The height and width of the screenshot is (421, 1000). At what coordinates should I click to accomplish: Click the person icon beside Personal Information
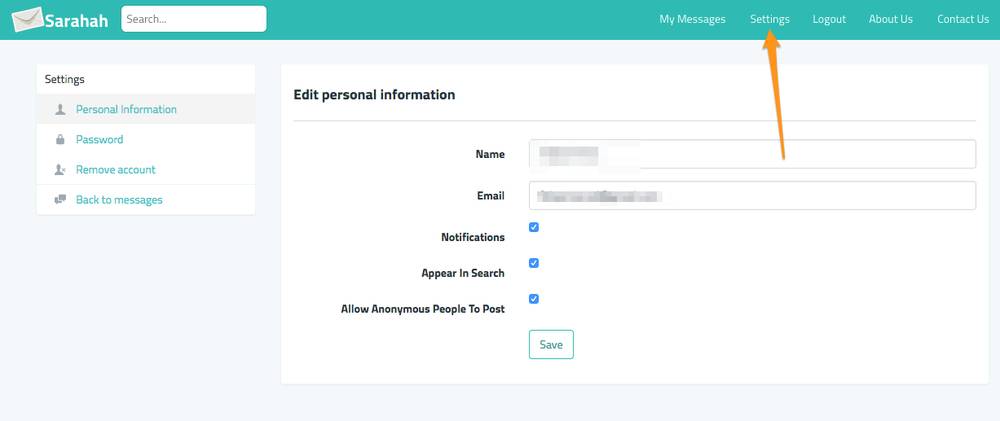(60, 110)
